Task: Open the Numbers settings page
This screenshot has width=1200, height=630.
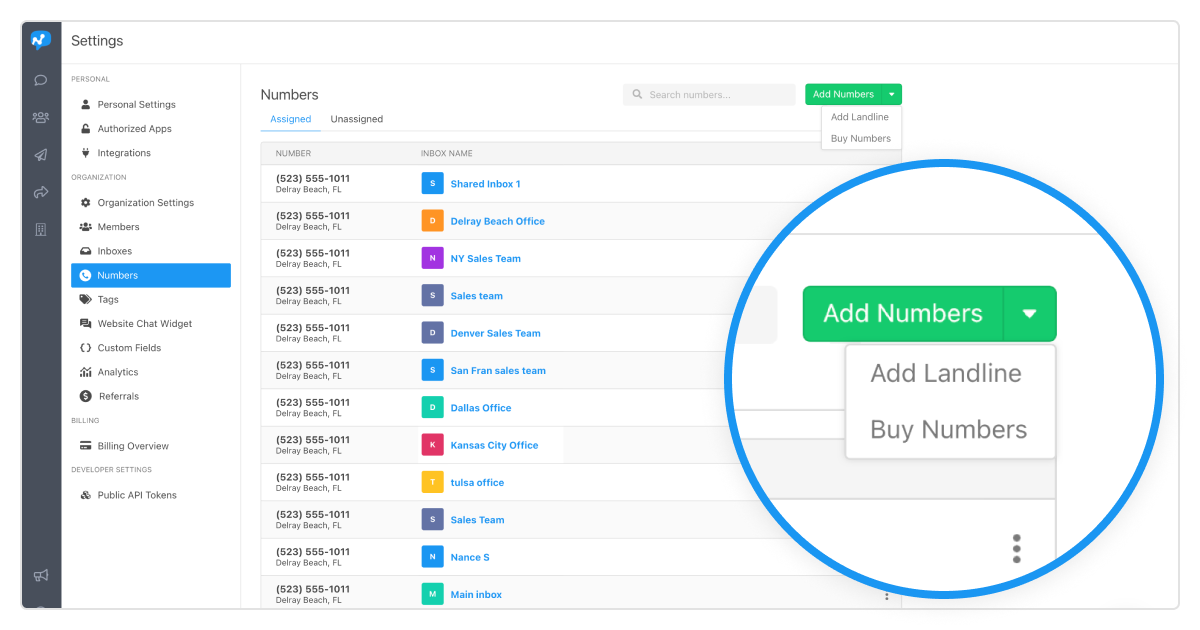Action: (151, 275)
